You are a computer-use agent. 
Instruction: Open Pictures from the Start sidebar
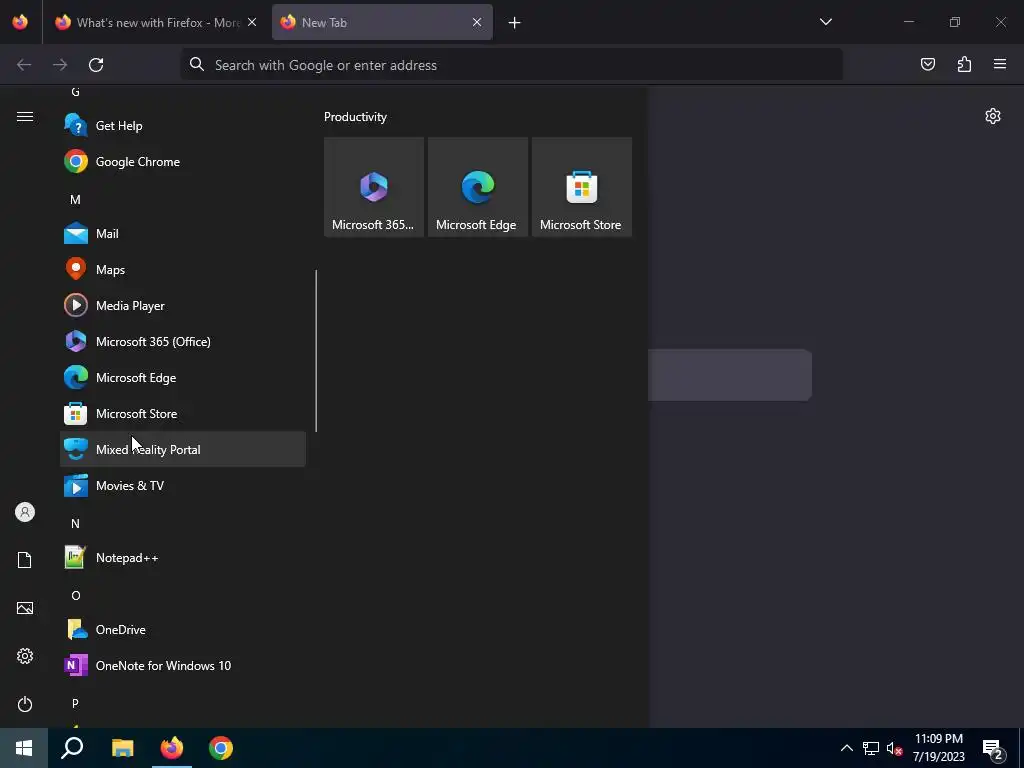coord(25,608)
